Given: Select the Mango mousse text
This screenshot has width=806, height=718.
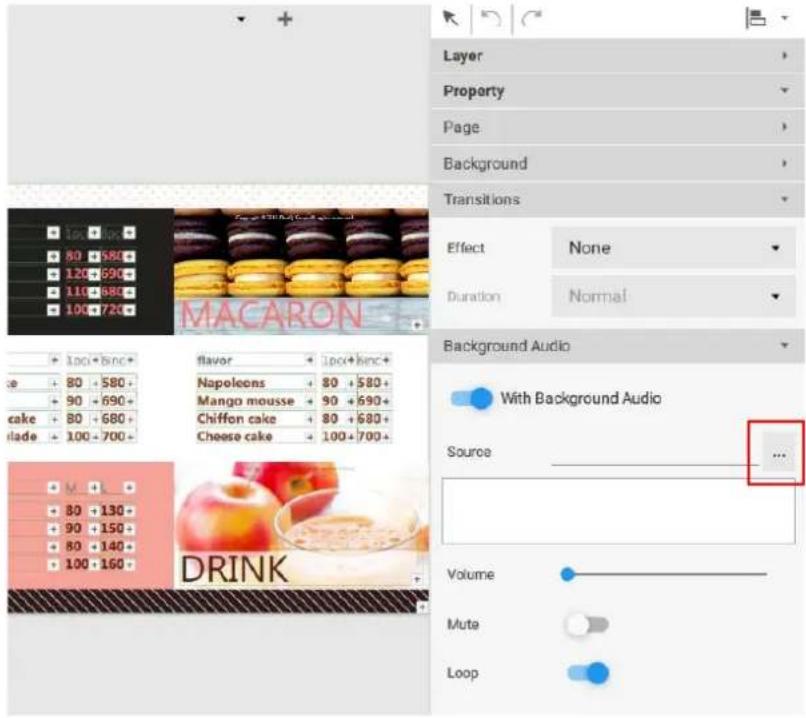Looking at the screenshot, I should pyautogui.click(x=246, y=401).
